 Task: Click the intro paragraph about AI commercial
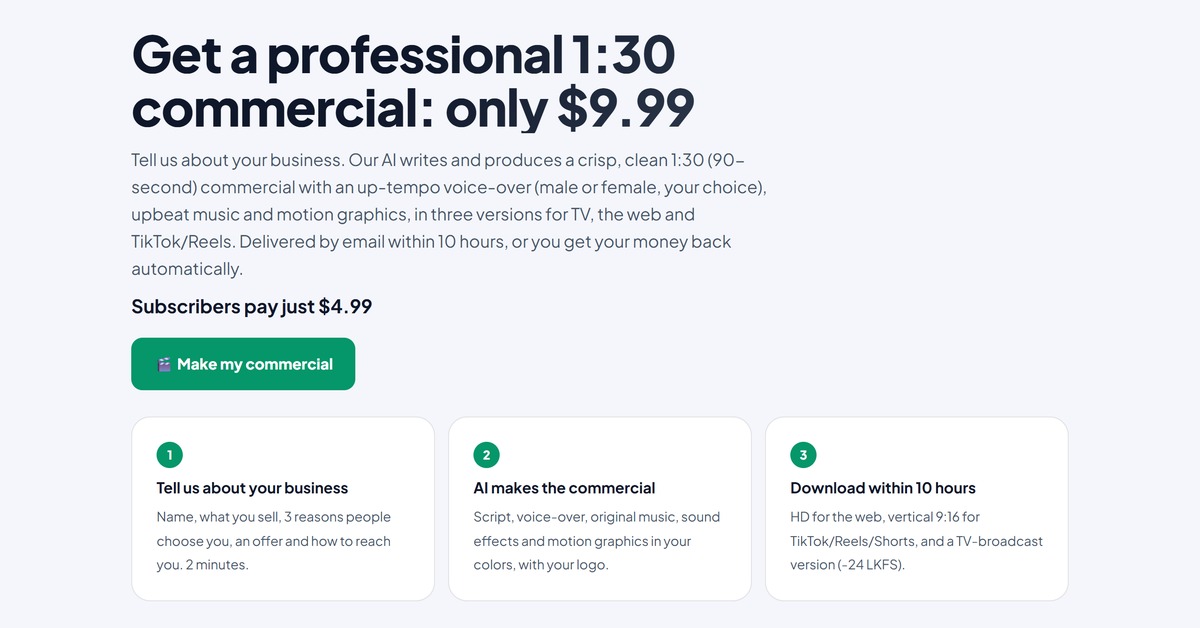449,214
